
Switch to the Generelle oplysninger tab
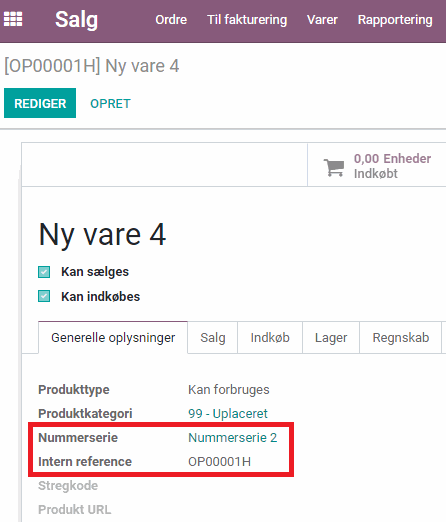(x=113, y=337)
